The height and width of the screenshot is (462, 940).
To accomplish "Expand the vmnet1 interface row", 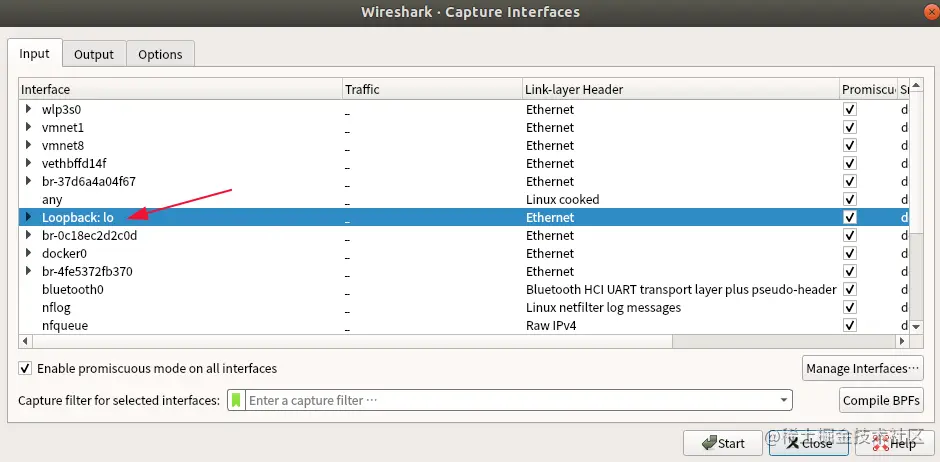I will 28,127.
